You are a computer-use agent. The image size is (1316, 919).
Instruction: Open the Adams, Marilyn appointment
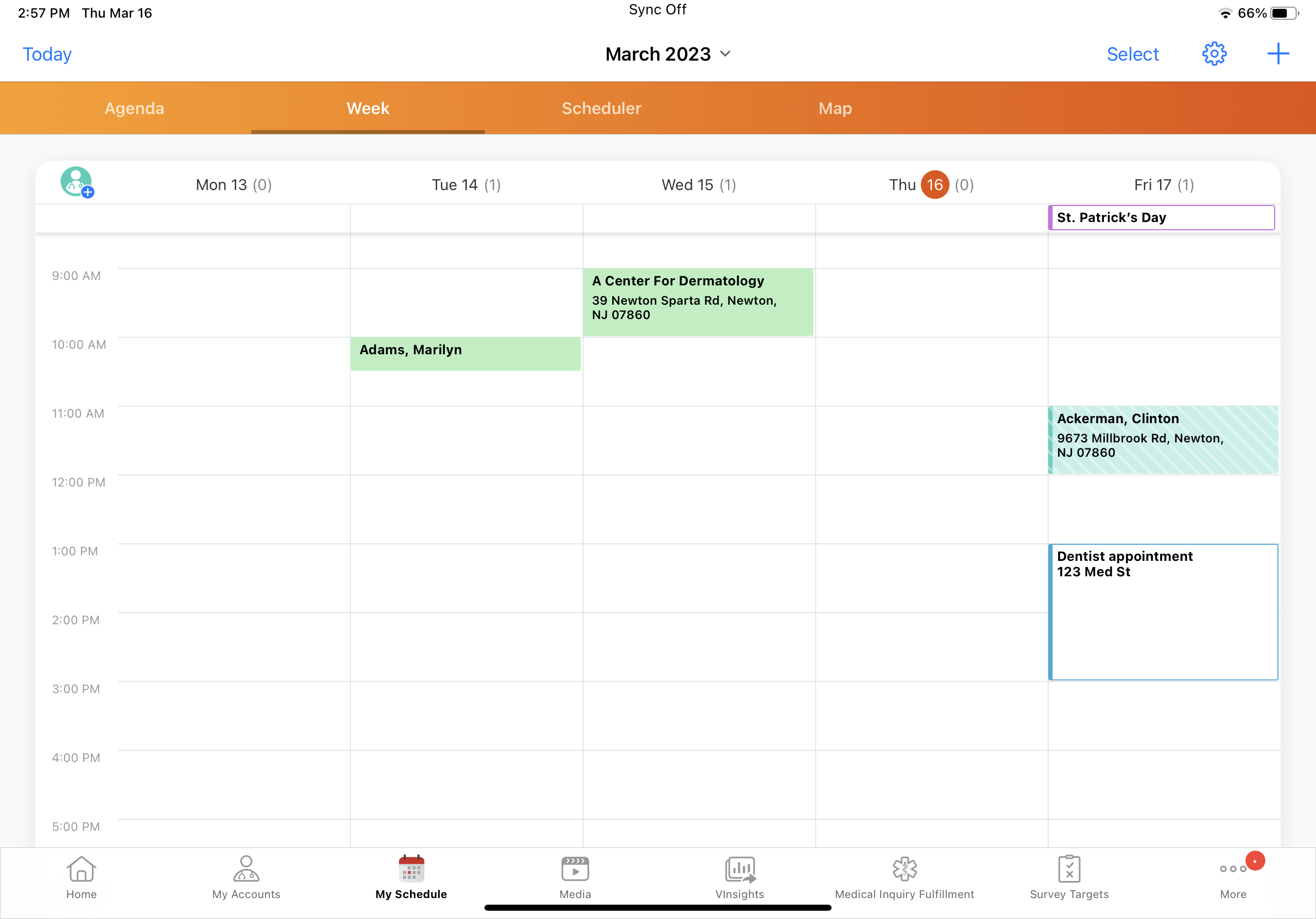[465, 354]
